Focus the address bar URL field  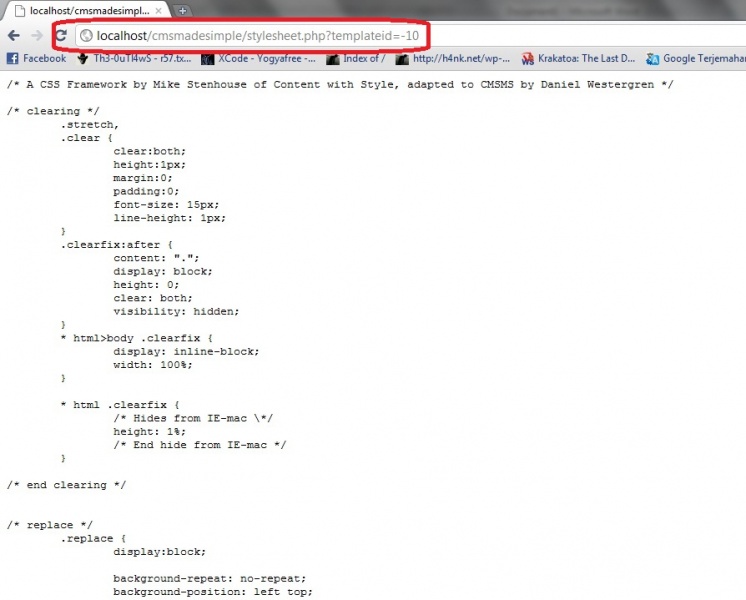click(x=257, y=36)
